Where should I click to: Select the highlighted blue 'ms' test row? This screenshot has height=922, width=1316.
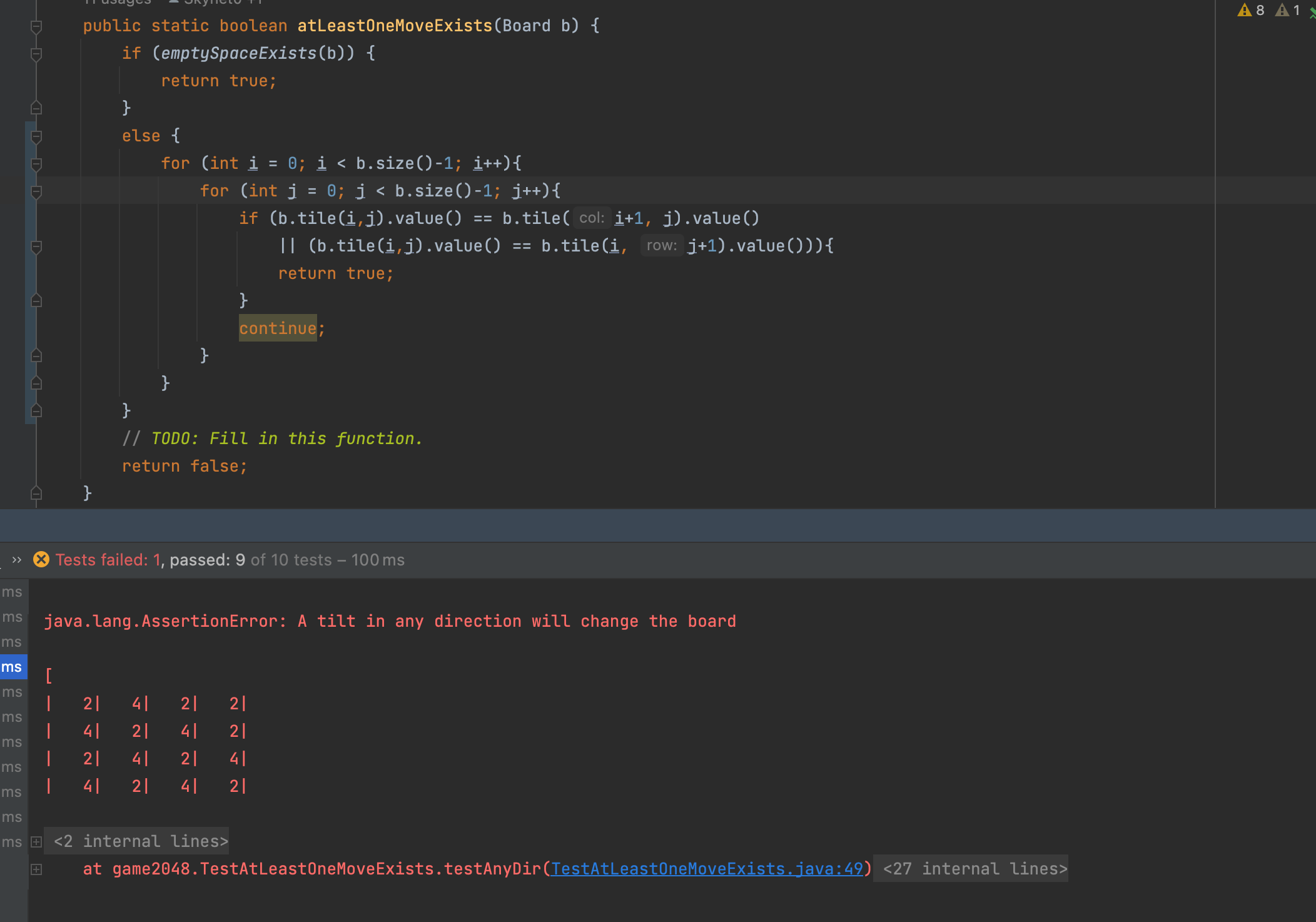[x=12, y=667]
